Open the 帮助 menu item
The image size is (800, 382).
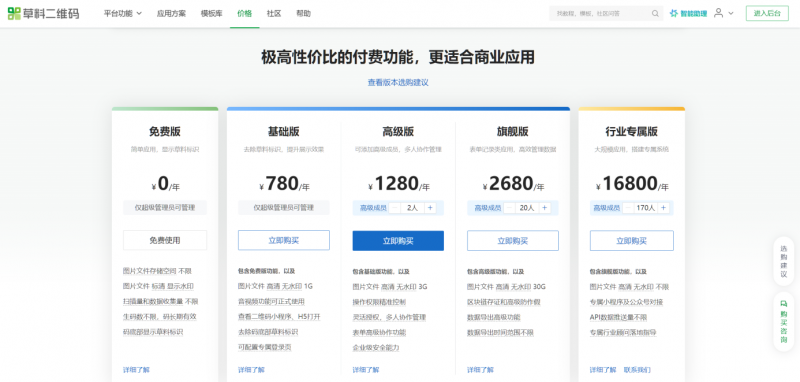pyautogui.click(x=303, y=14)
